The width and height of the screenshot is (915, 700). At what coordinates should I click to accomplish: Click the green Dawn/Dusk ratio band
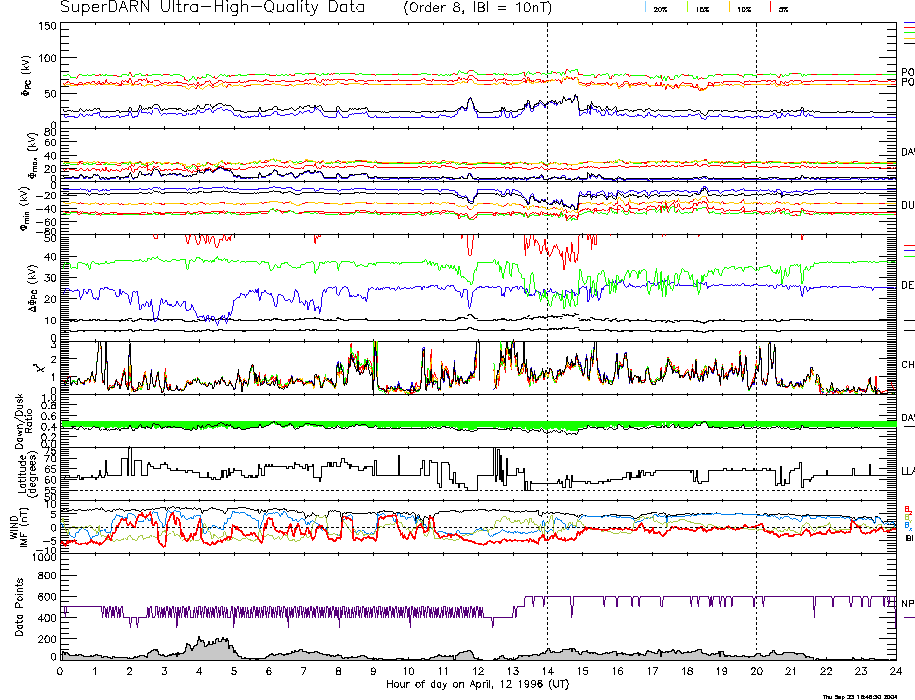coord(478,425)
